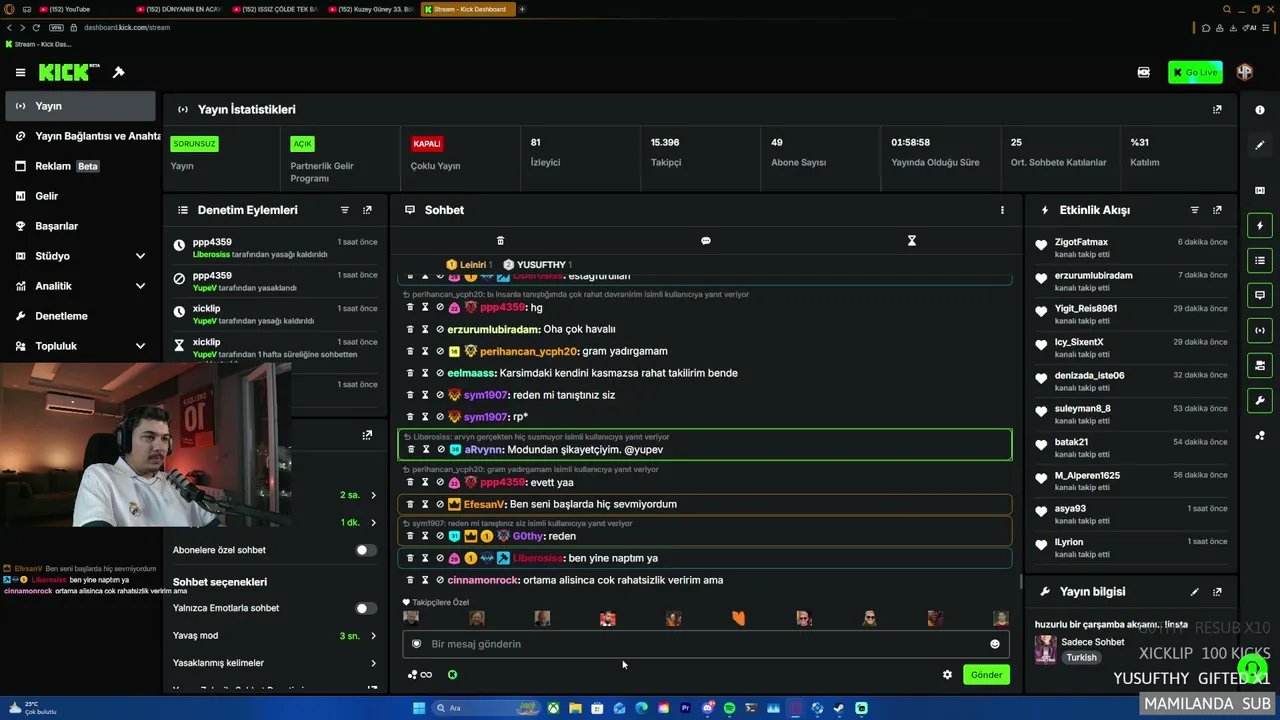This screenshot has width=1280, height=720.
Task: Expand the Topluluk menu section
Action: click(140, 346)
